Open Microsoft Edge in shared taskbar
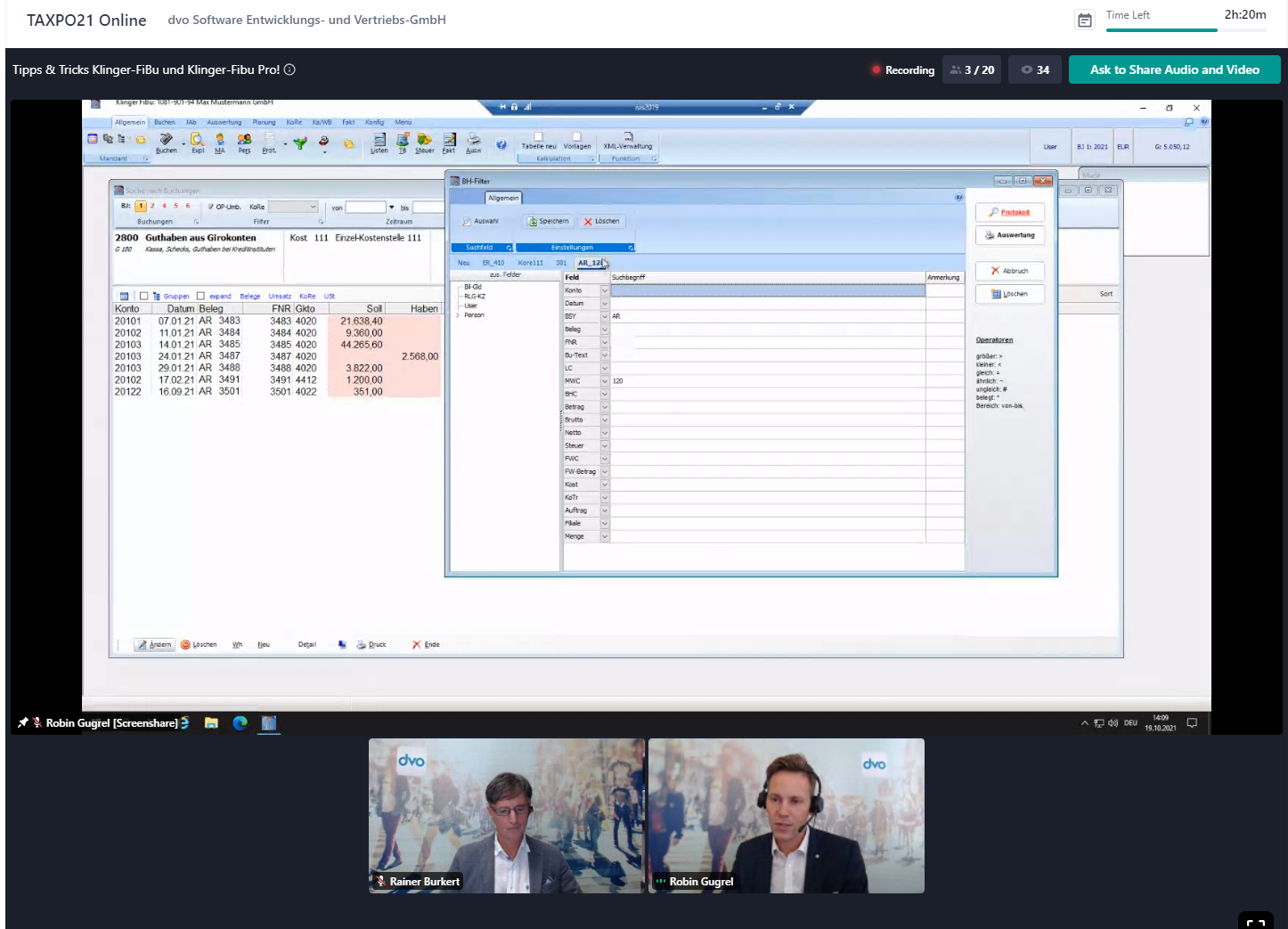 [x=240, y=722]
